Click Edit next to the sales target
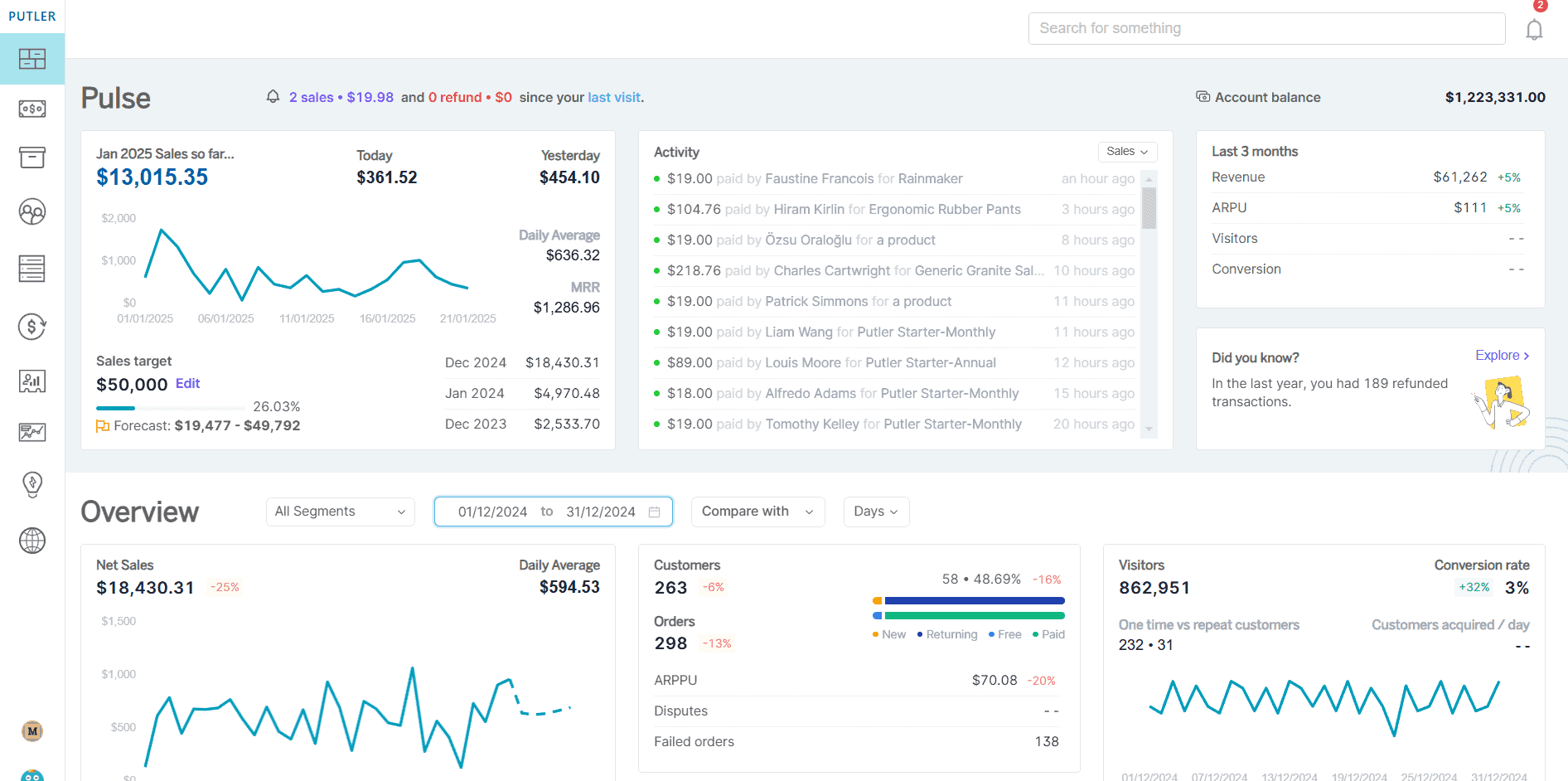 click(x=188, y=384)
